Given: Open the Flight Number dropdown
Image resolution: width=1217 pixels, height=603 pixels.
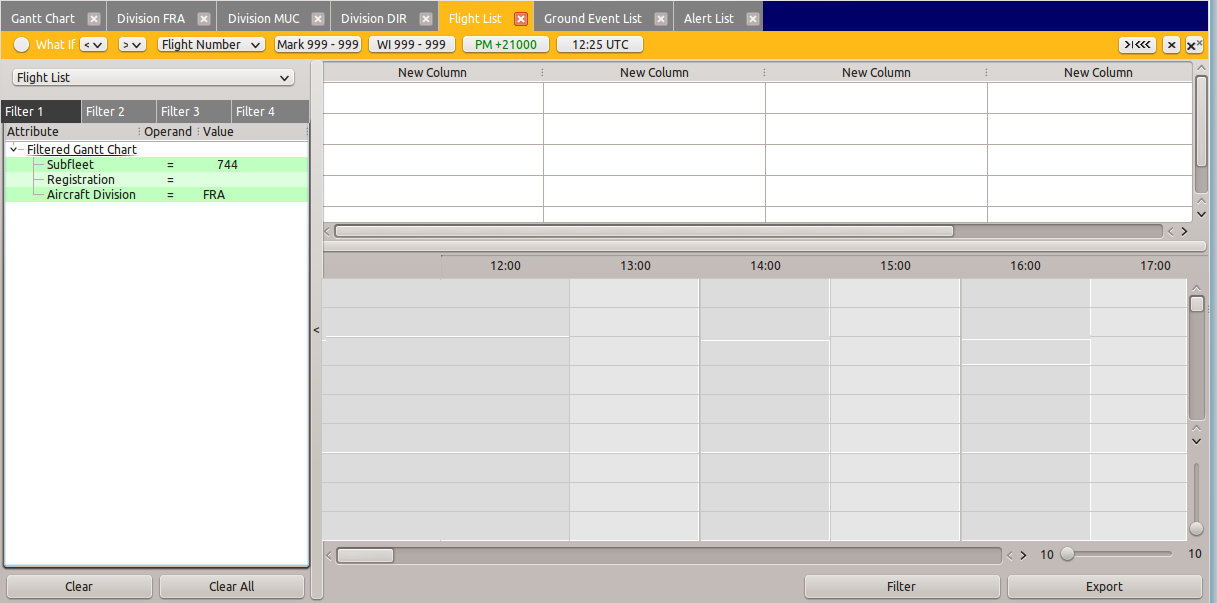Looking at the screenshot, I should [211, 45].
